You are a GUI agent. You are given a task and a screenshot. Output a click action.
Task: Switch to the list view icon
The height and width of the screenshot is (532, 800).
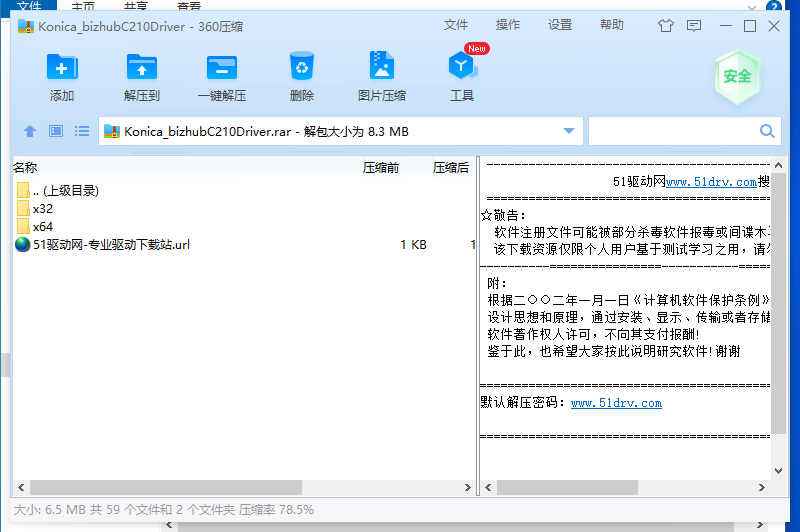pyautogui.click(x=82, y=132)
